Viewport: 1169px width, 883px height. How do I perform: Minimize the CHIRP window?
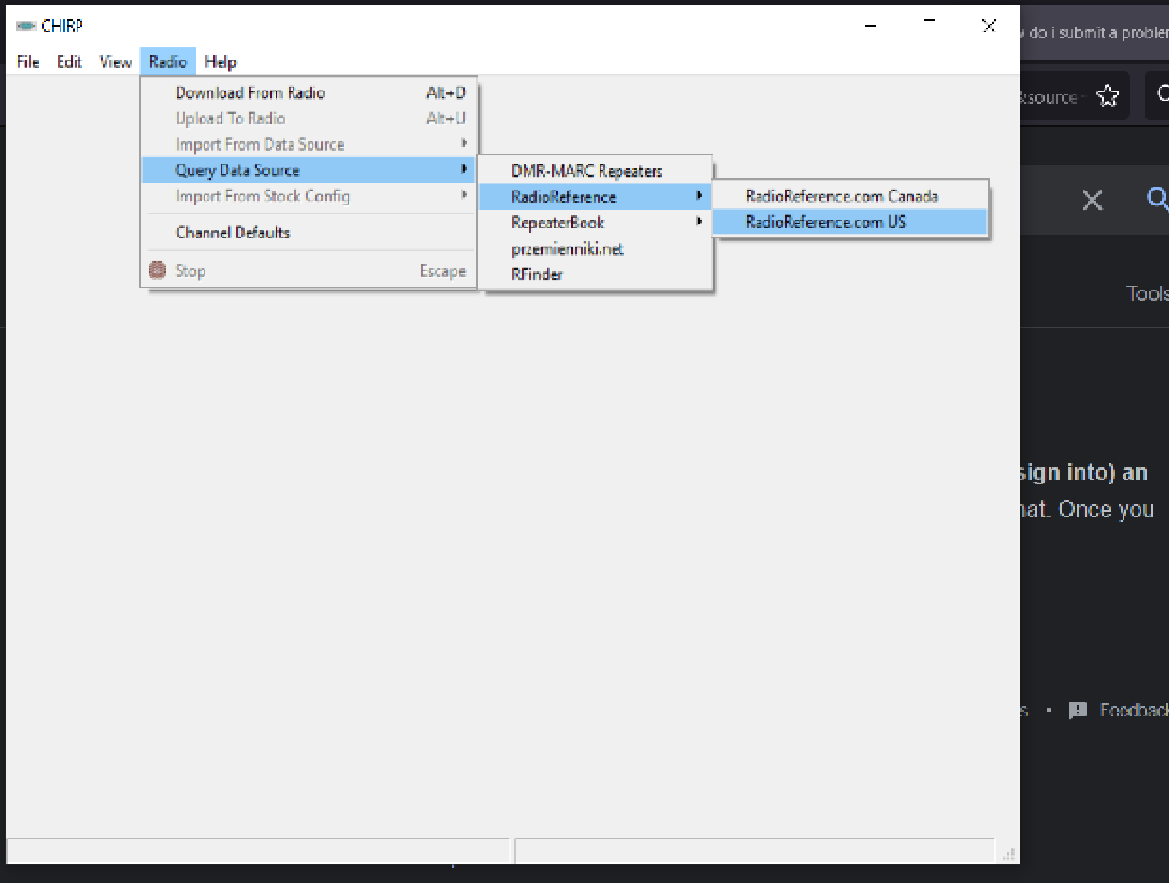(870, 26)
